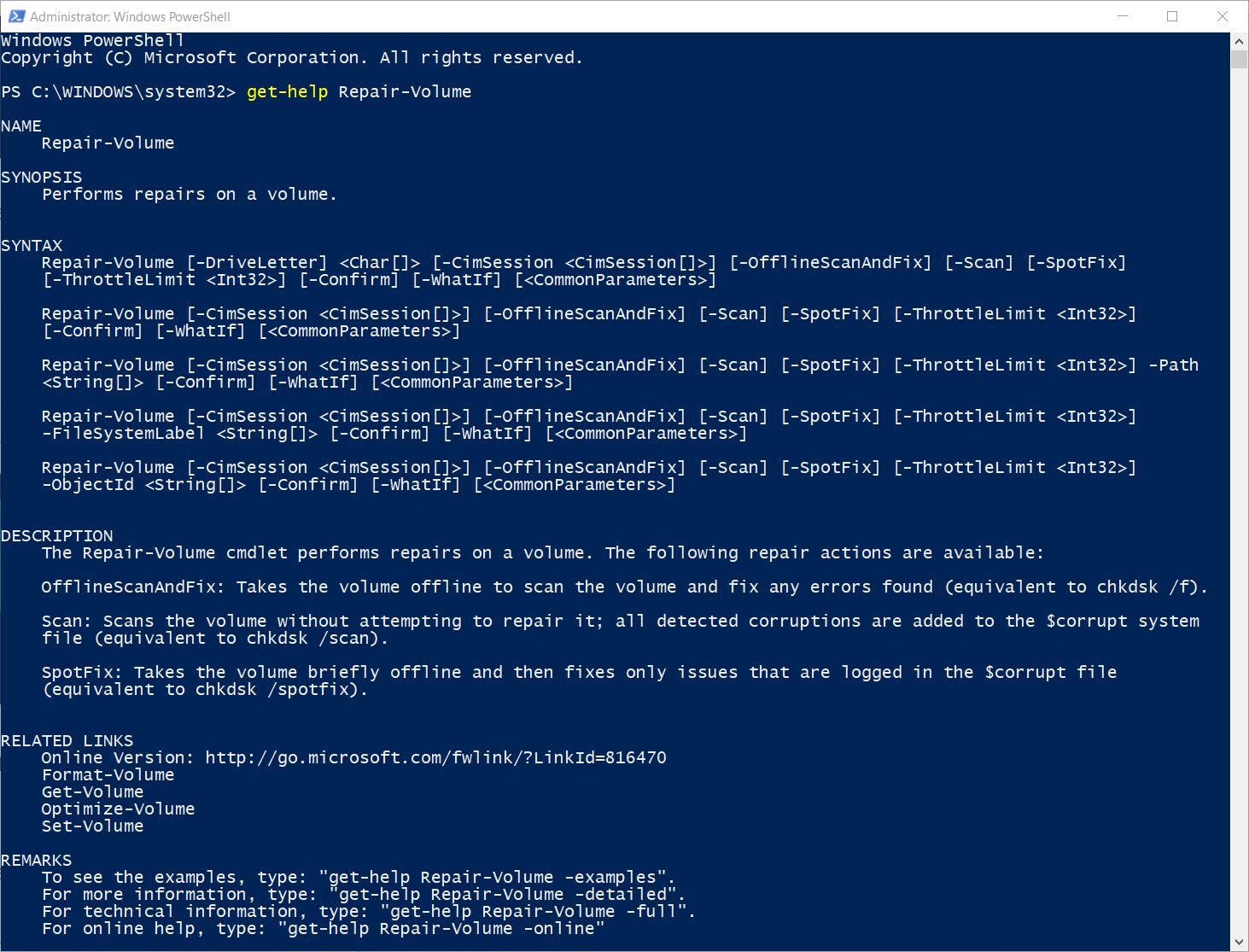Click the scrollbar up arrow
1249x952 pixels.
1239,41
